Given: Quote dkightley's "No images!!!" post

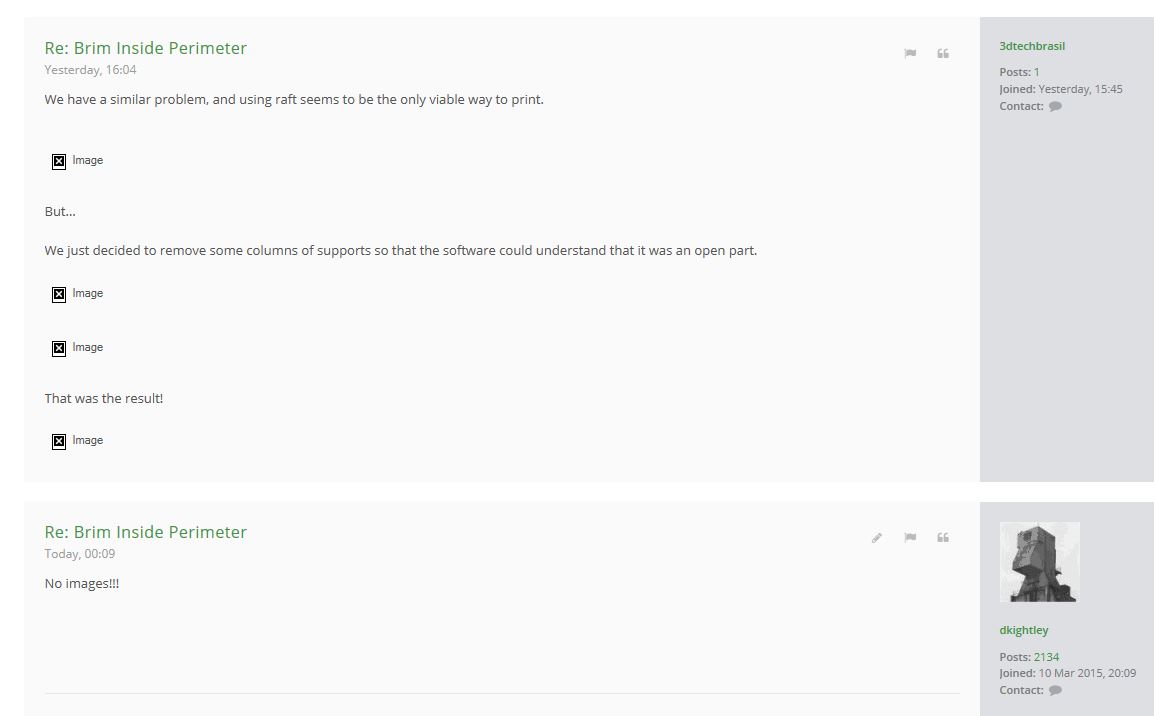Looking at the screenshot, I should 943,538.
